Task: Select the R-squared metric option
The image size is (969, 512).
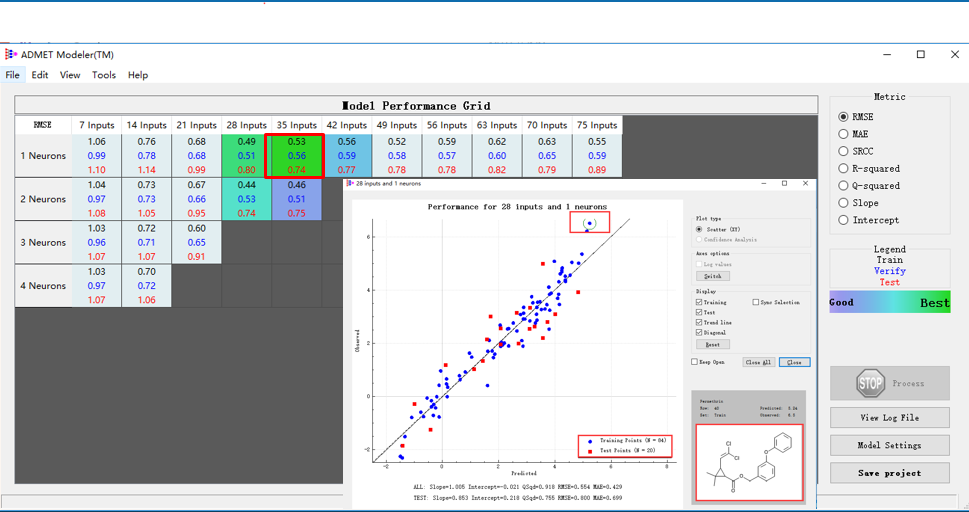Action: [843, 169]
